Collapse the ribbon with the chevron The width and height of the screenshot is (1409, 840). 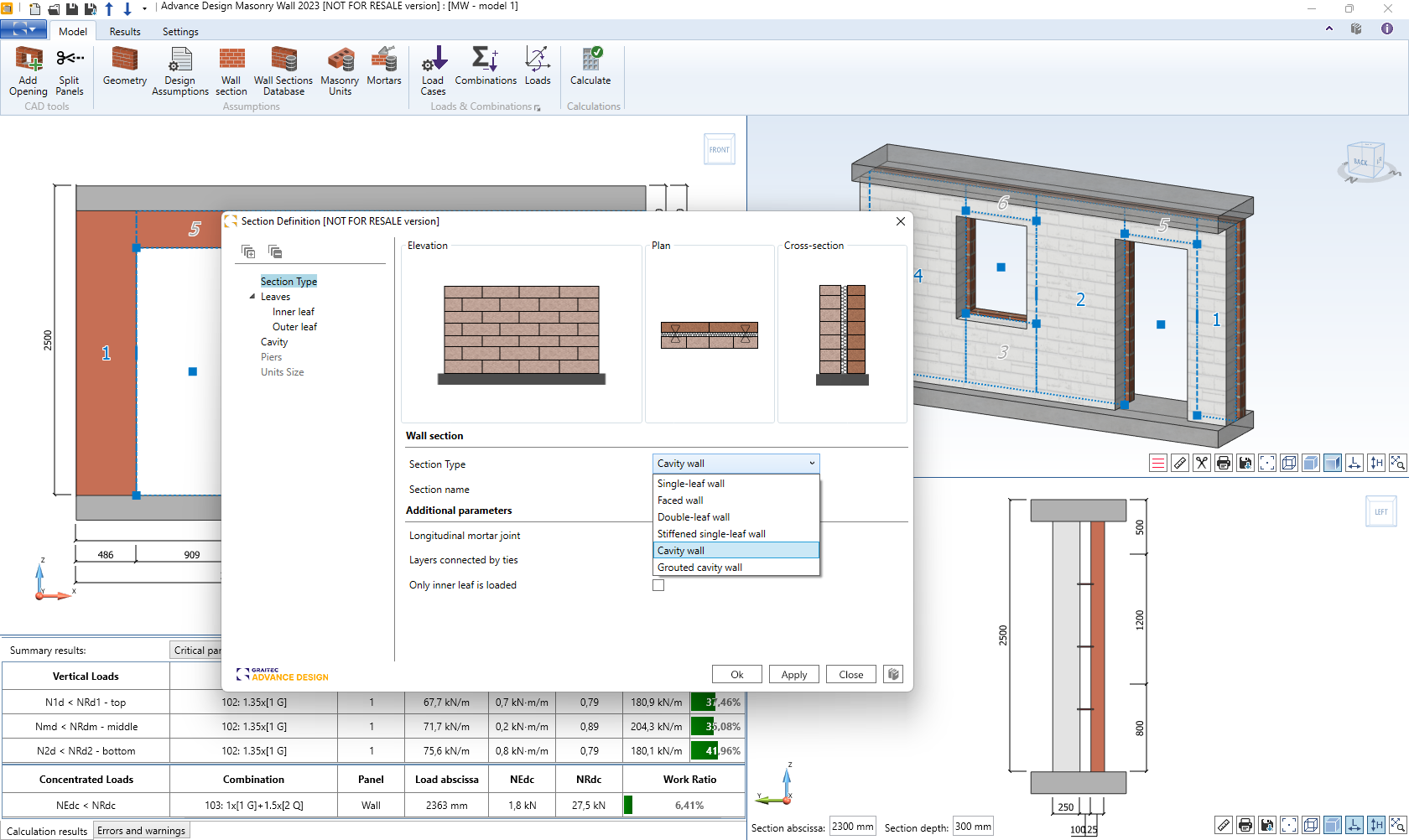point(1329,29)
